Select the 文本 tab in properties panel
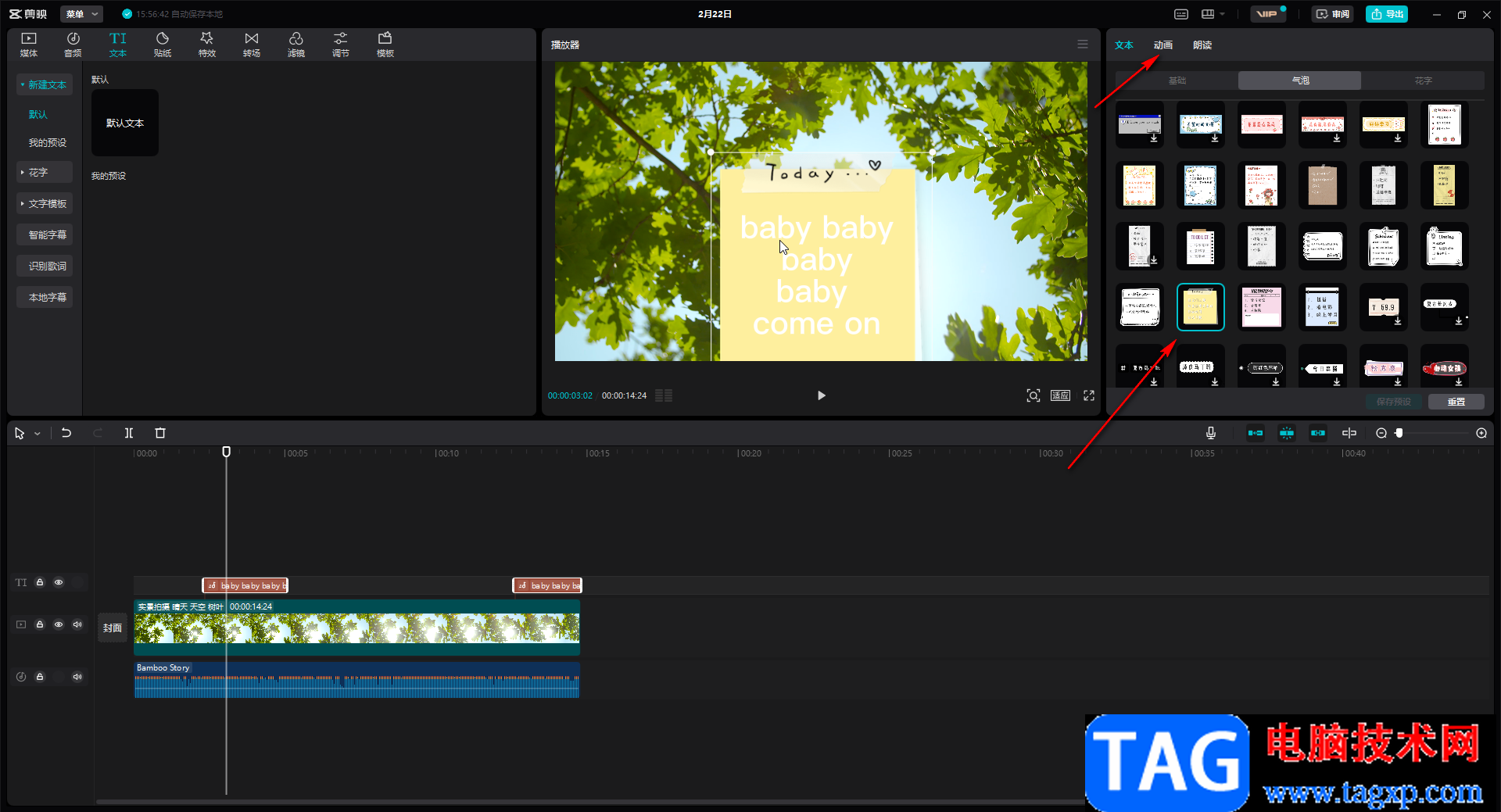The image size is (1501, 812). [1124, 45]
